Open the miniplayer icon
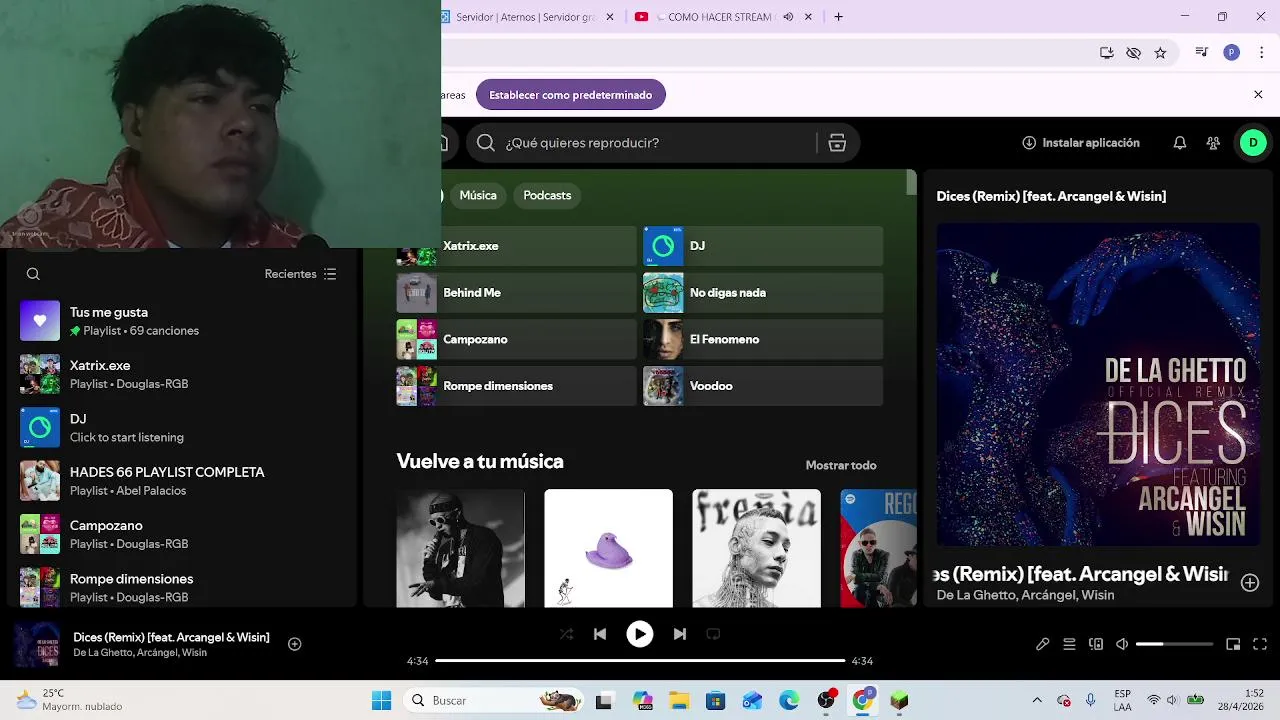1280x720 pixels. [x=1233, y=644]
